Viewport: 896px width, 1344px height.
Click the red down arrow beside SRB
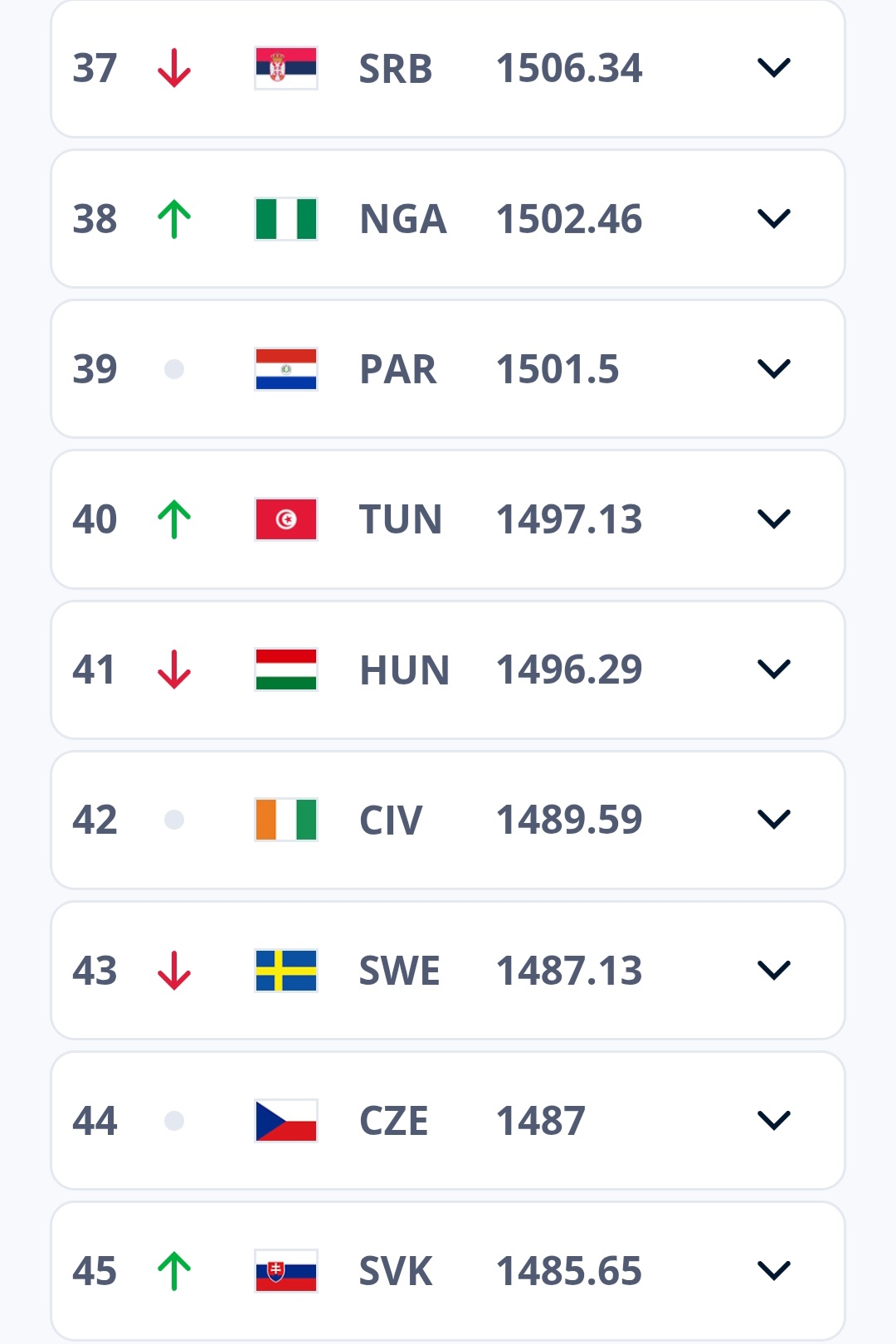tap(174, 68)
